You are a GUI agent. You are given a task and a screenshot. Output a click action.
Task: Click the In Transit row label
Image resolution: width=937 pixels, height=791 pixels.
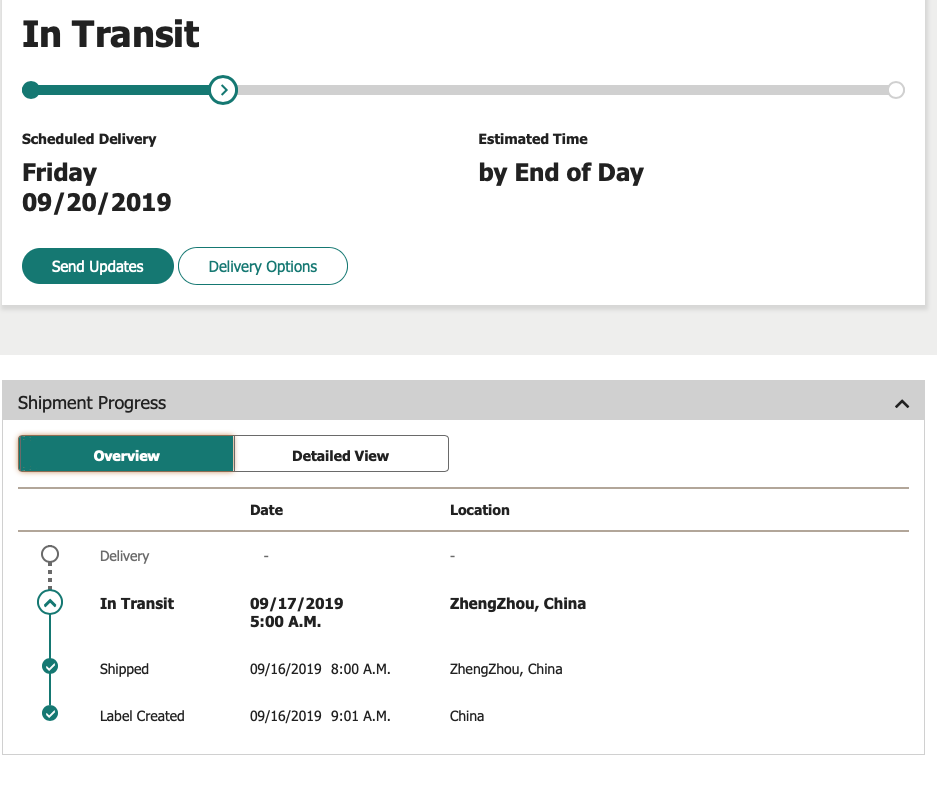pyautogui.click(x=137, y=603)
